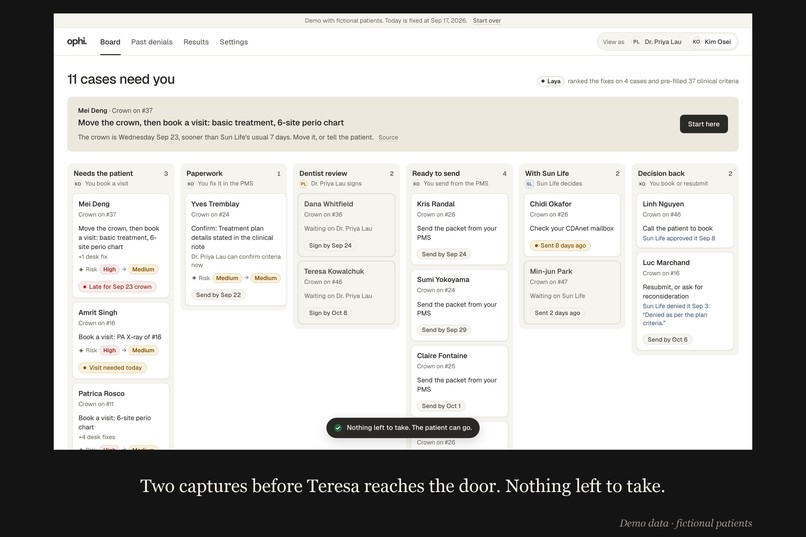Click PL avatar under Dentist review
Image resolution: width=806 pixels, height=537 pixels.
[303, 184]
